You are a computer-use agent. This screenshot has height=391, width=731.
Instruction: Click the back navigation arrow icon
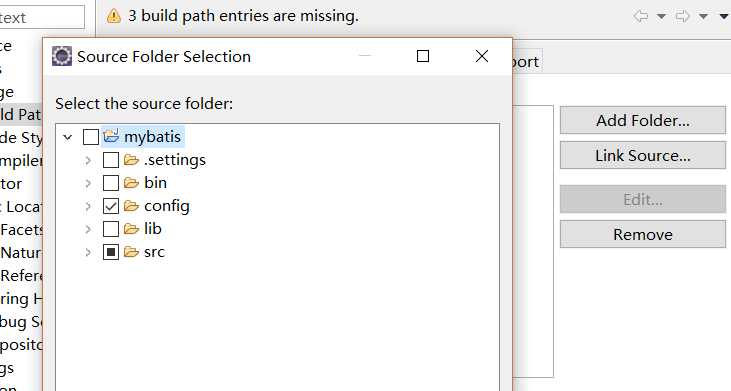(641, 16)
